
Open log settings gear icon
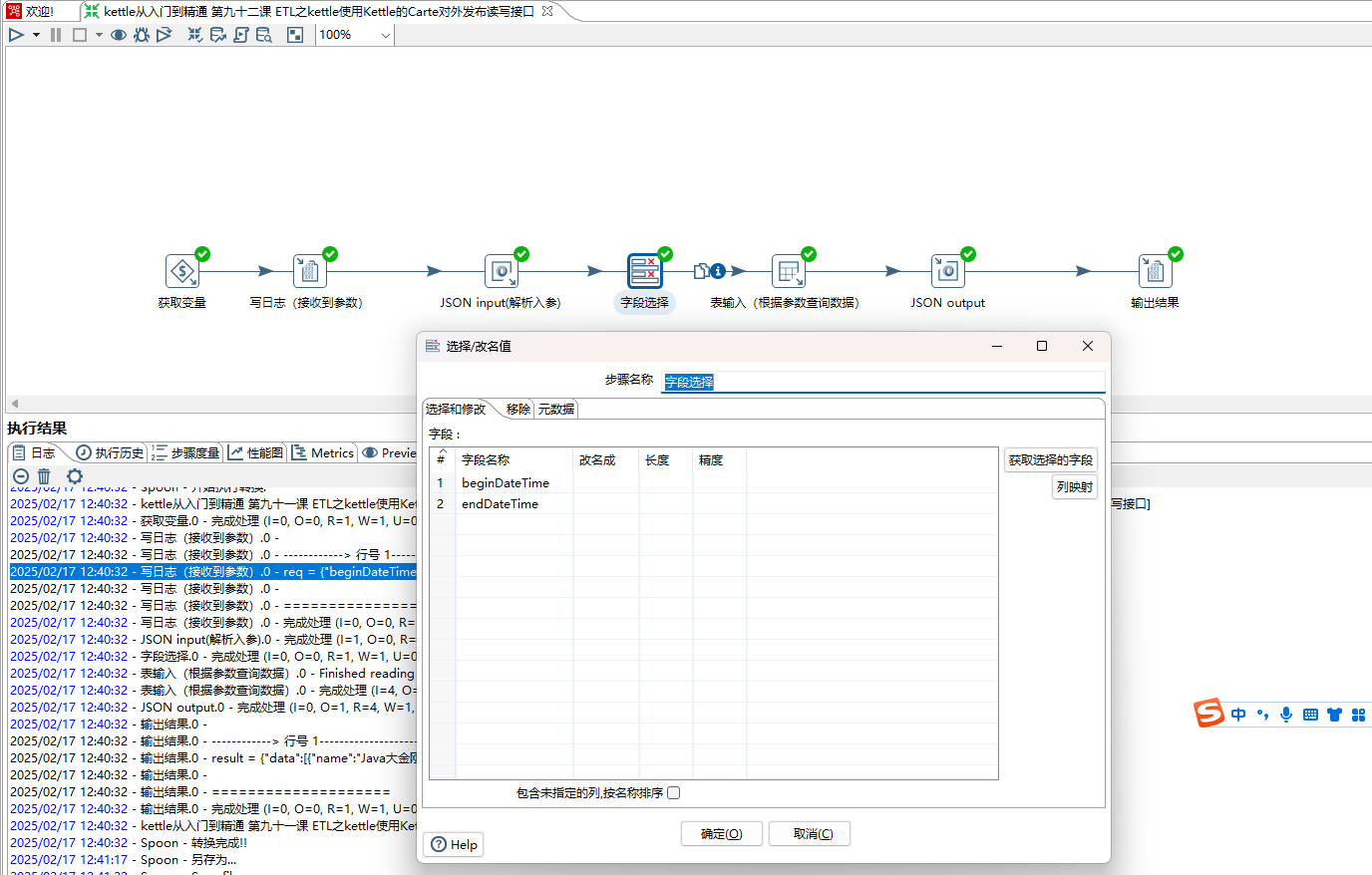click(x=75, y=476)
